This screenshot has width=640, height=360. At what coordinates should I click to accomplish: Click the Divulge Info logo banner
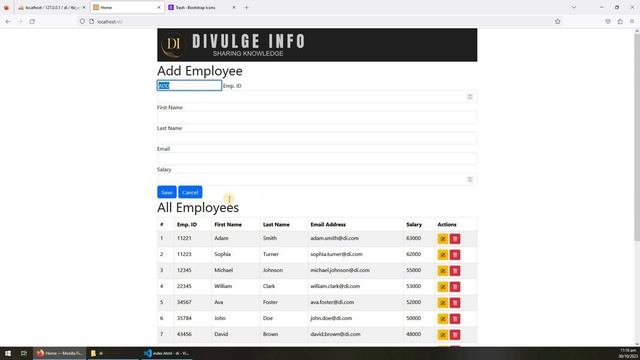317,45
